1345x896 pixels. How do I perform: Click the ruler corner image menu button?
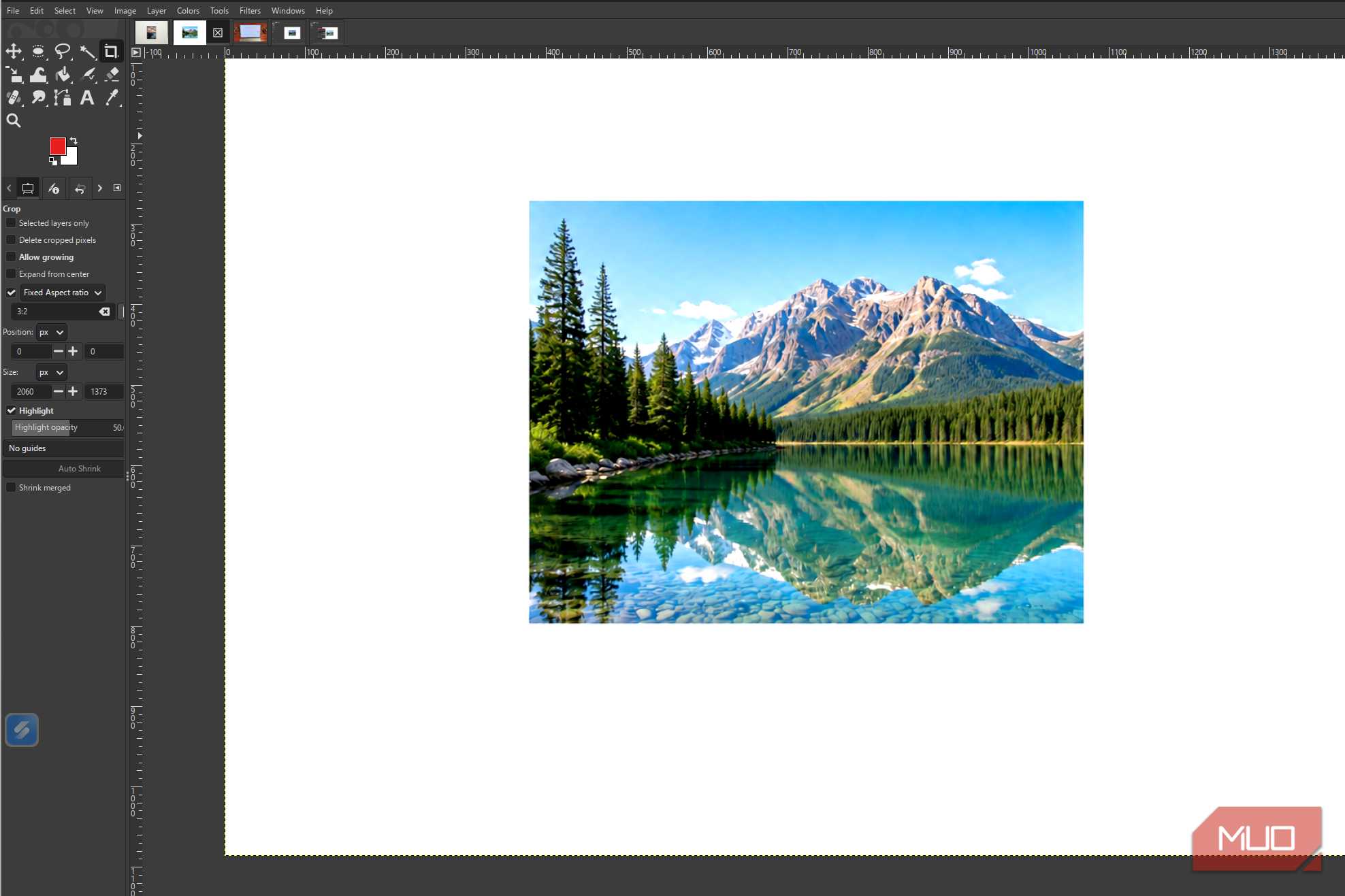click(136, 52)
